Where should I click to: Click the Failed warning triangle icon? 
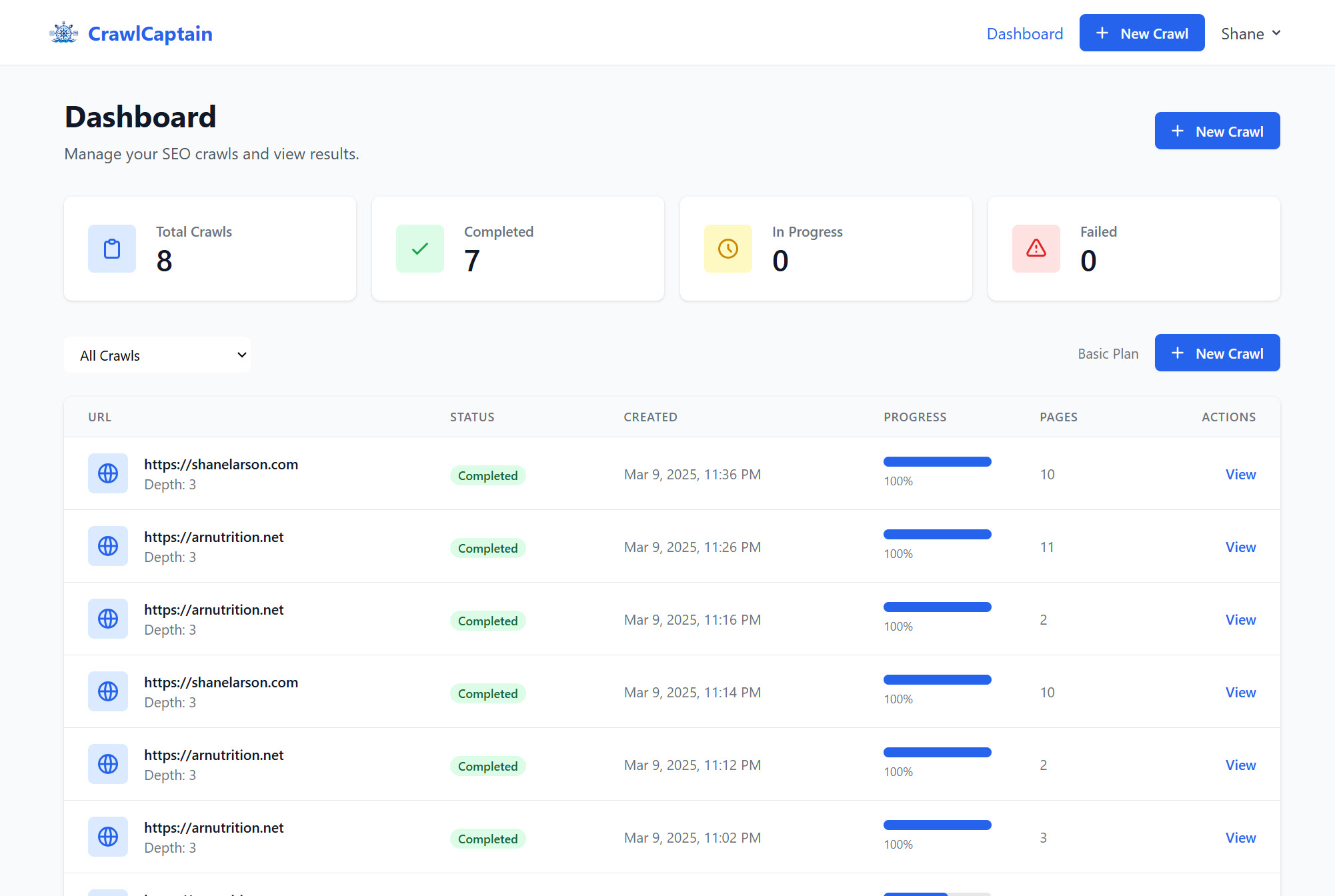point(1036,249)
